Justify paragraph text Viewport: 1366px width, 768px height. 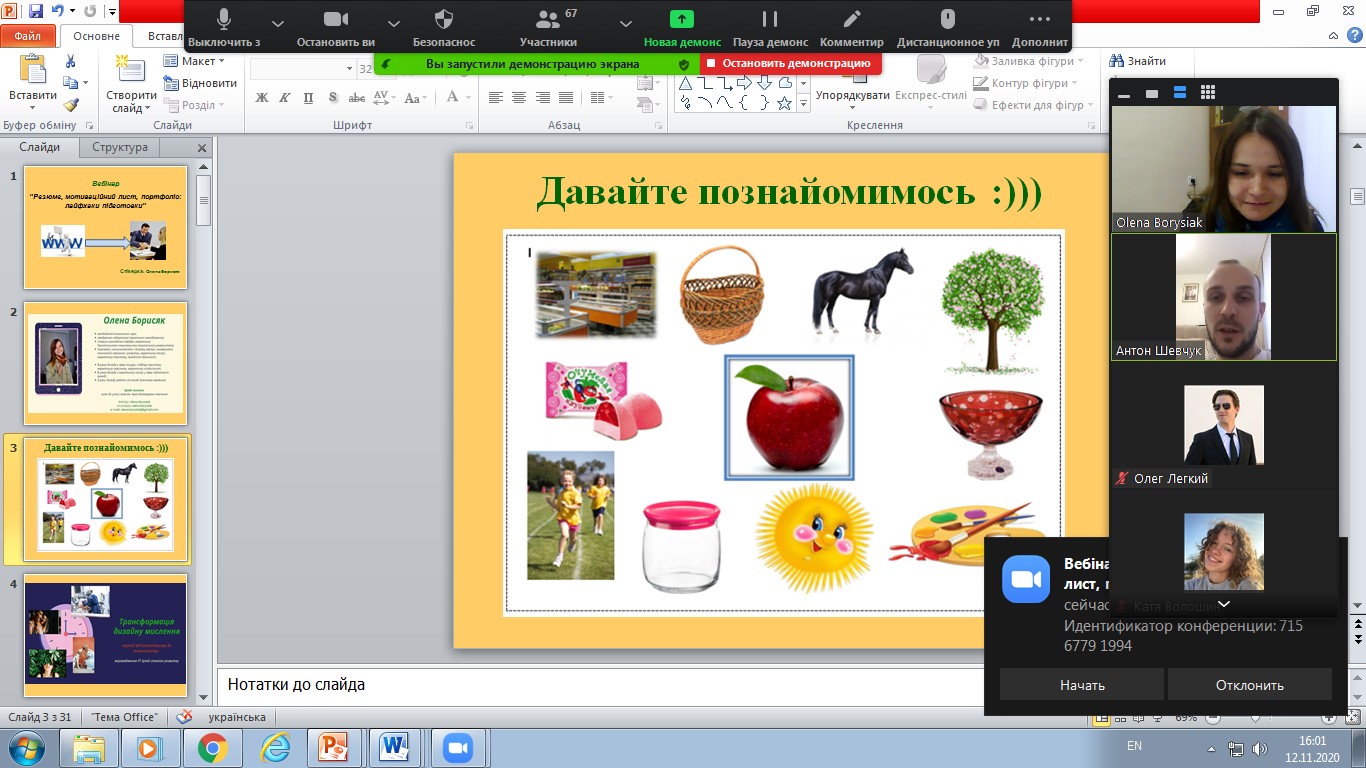[566, 97]
